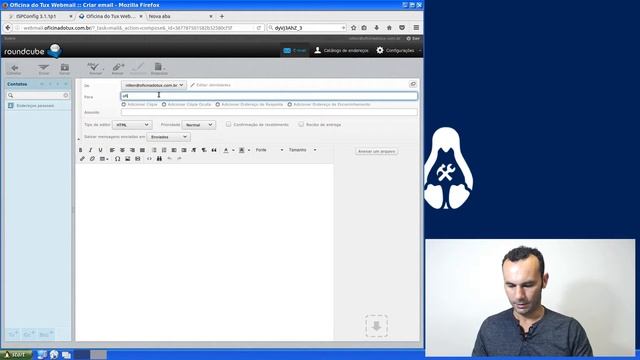Open the editor type HTML dropdown
This screenshot has height=360, width=640.
click(x=132, y=124)
